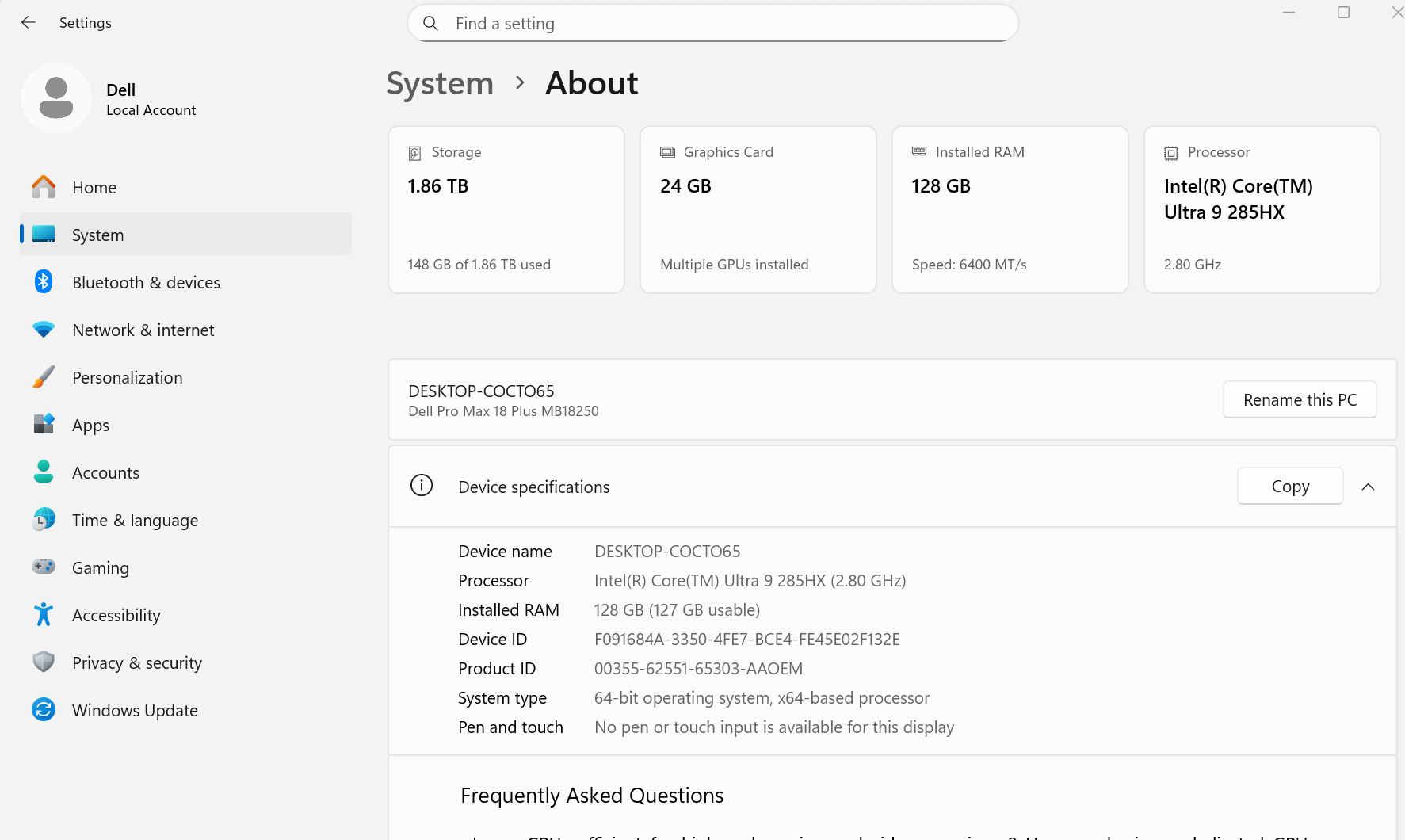Copy the device specifications
This screenshot has width=1405, height=840.
(1290, 487)
